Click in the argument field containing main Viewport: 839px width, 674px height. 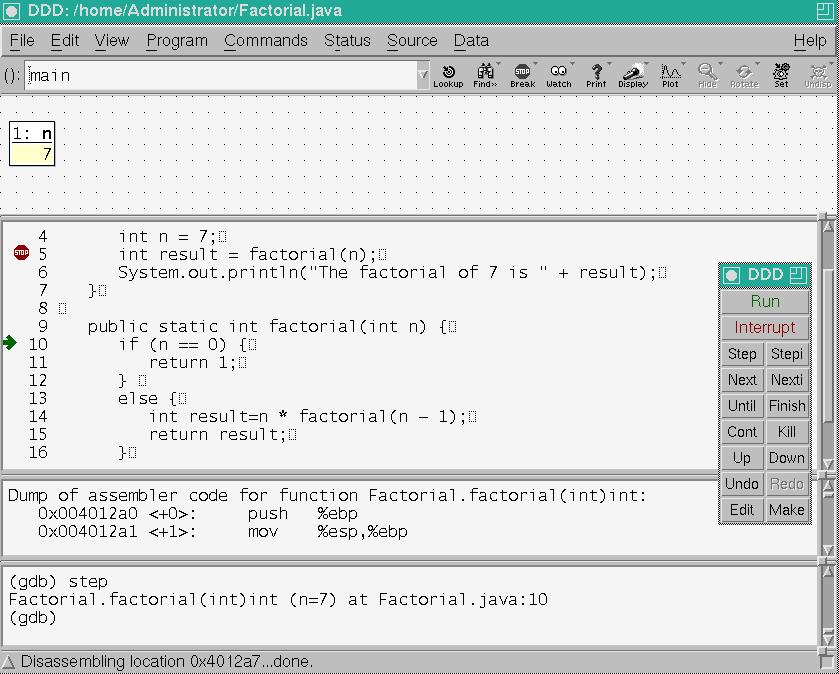(x=220, y=75)
